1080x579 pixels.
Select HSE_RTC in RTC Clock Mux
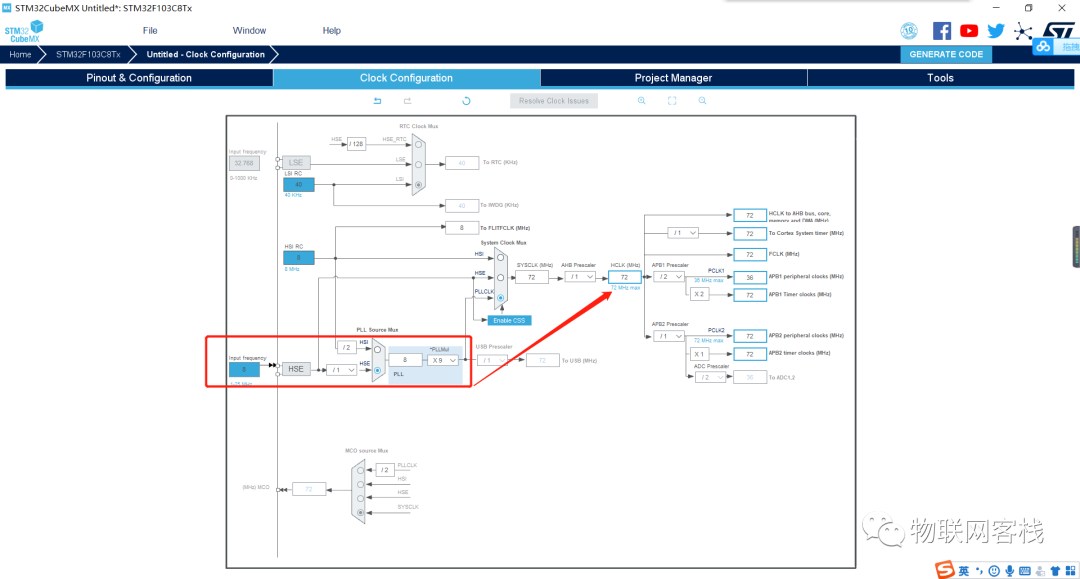[418, 145]
